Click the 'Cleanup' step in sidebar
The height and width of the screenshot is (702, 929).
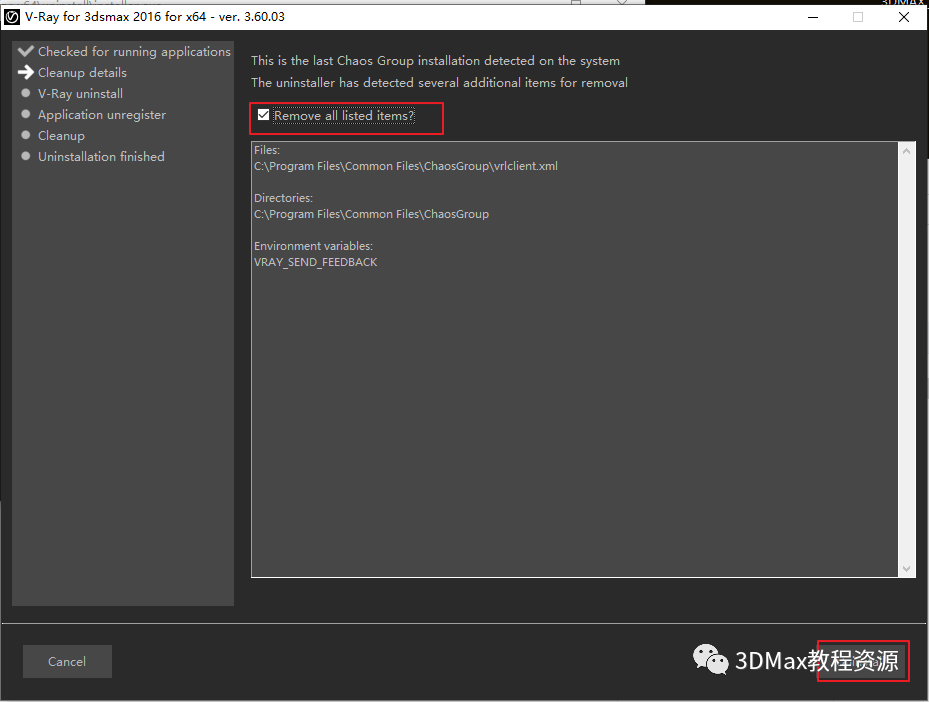click(x=62, y=136)
